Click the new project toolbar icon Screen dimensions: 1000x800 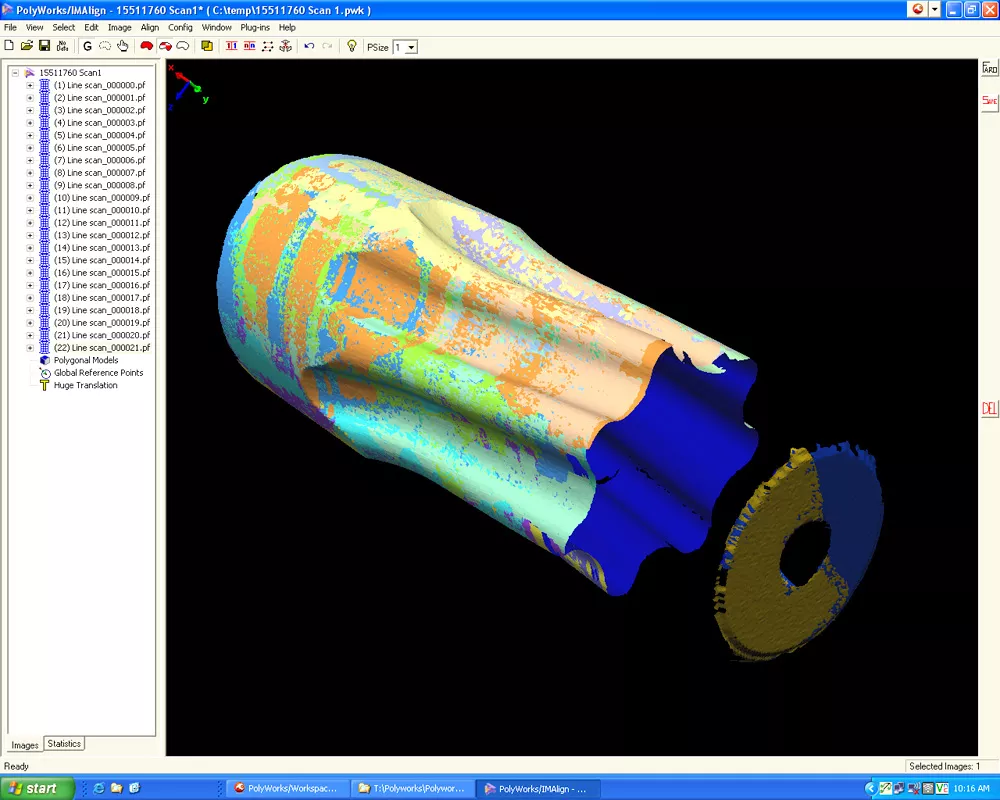(9, 46)
